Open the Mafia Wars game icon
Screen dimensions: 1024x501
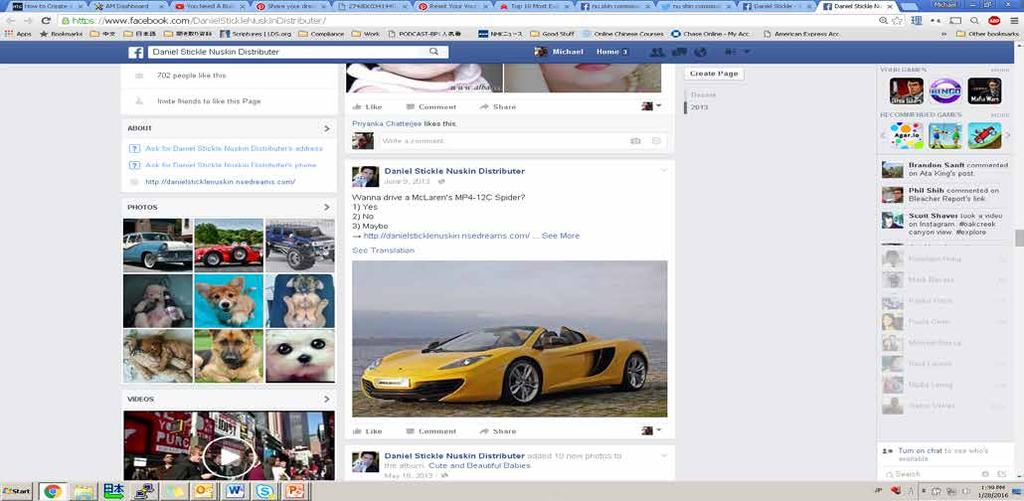[984, 91]
